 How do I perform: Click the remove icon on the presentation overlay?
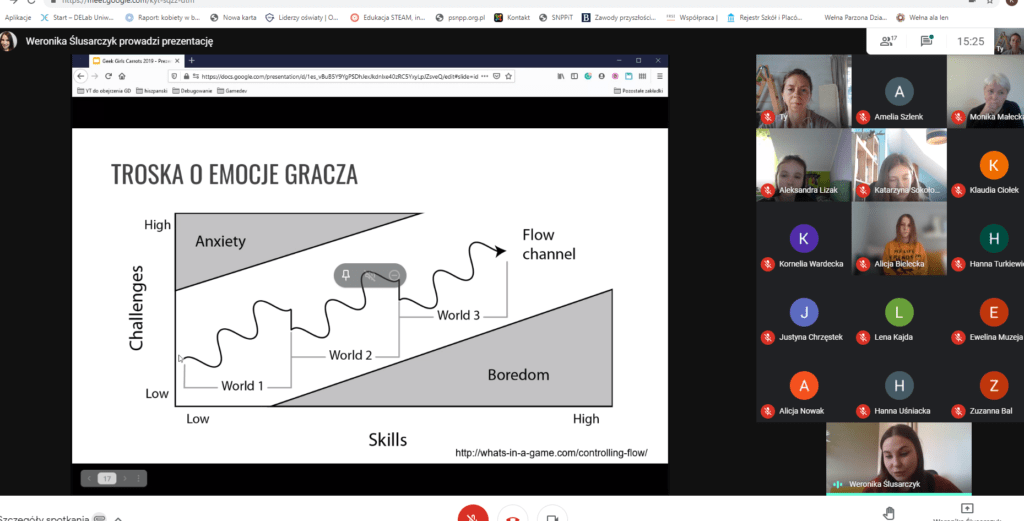click(394, 276)
